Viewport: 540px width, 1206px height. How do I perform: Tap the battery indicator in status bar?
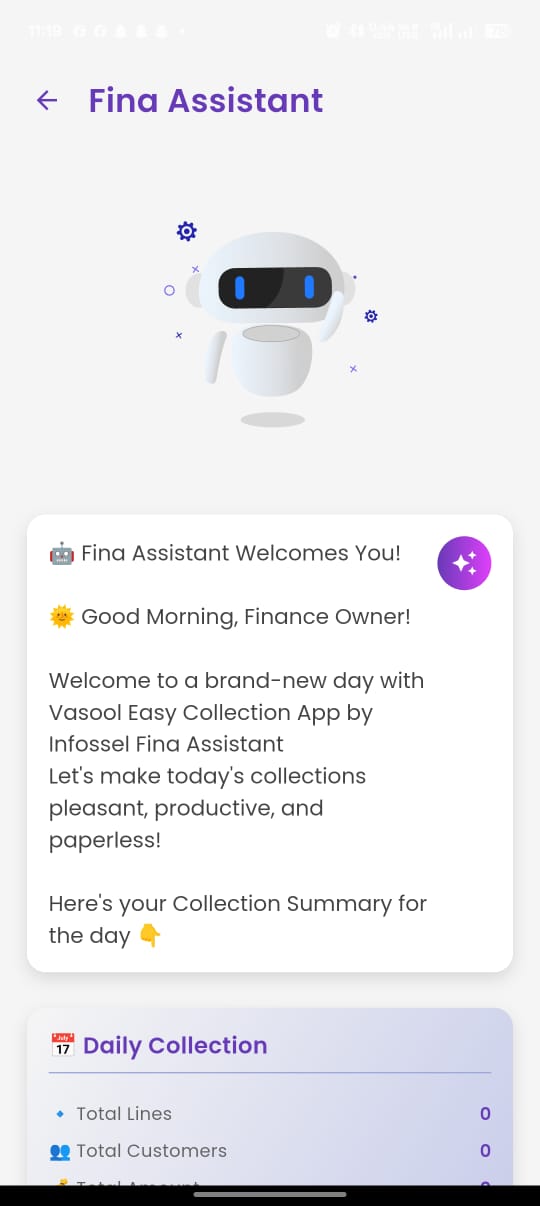497,31
